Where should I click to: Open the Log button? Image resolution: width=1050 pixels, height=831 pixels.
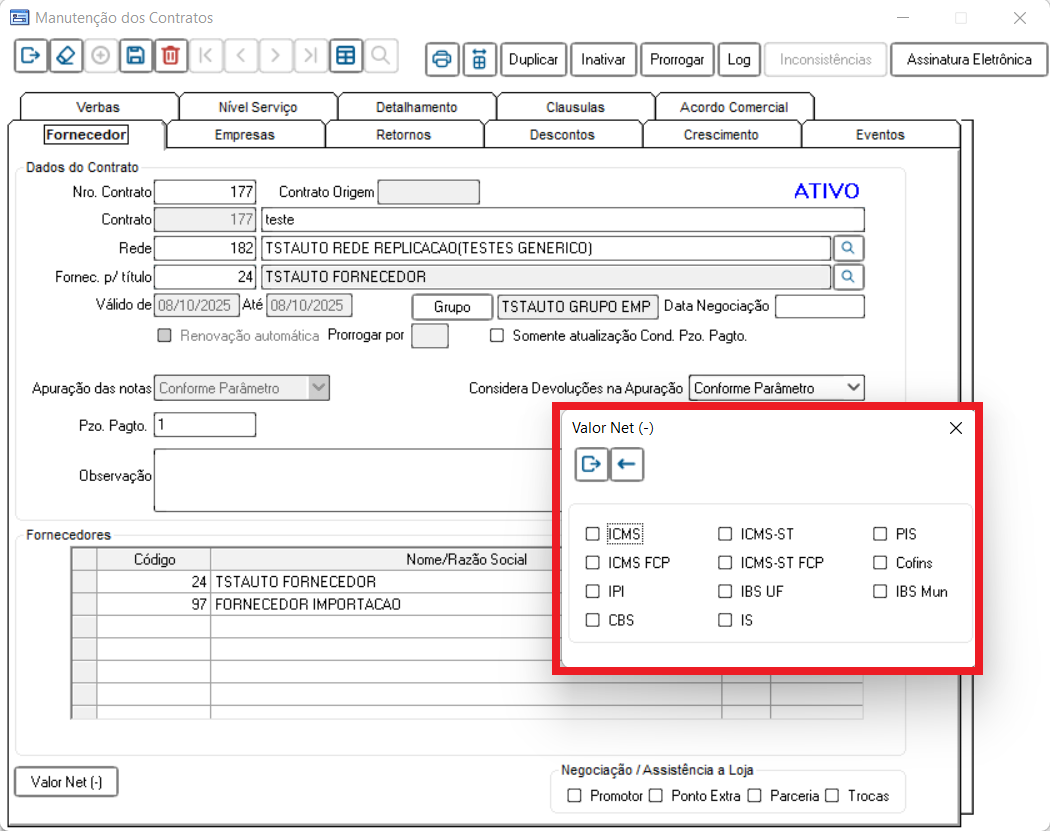[739, 60]
